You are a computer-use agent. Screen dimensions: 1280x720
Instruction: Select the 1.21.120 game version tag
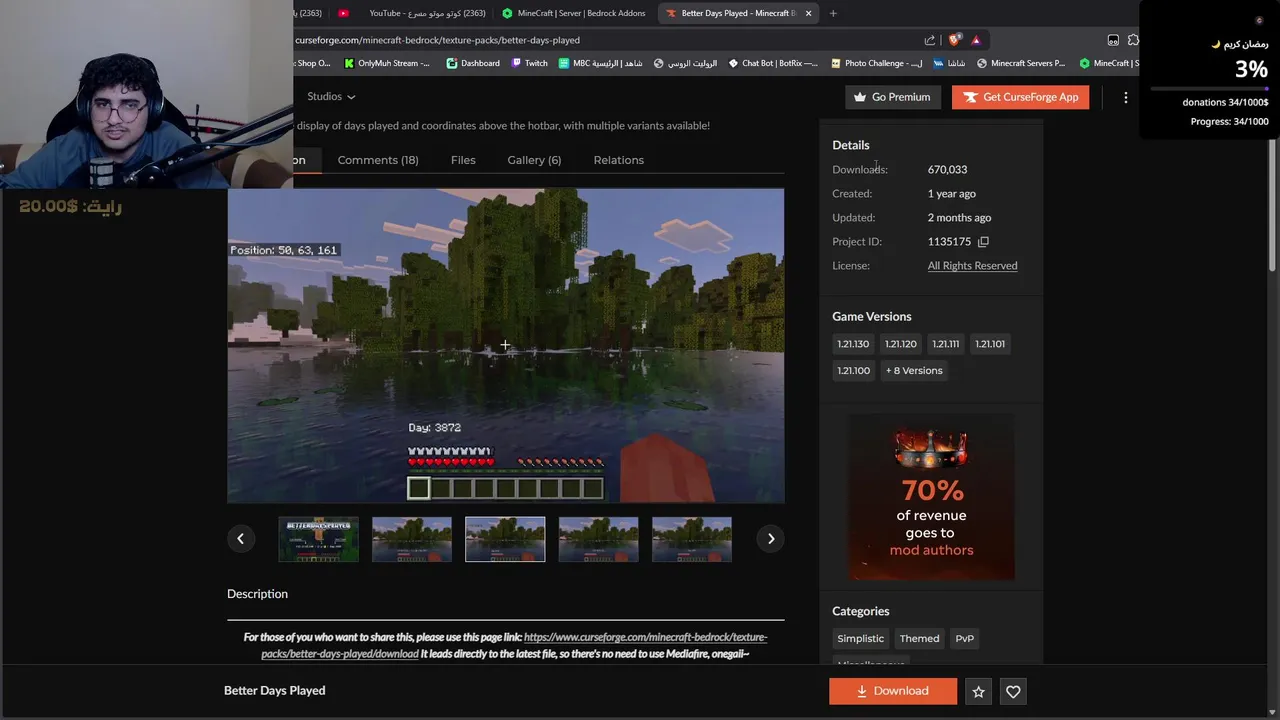point(900,344)
